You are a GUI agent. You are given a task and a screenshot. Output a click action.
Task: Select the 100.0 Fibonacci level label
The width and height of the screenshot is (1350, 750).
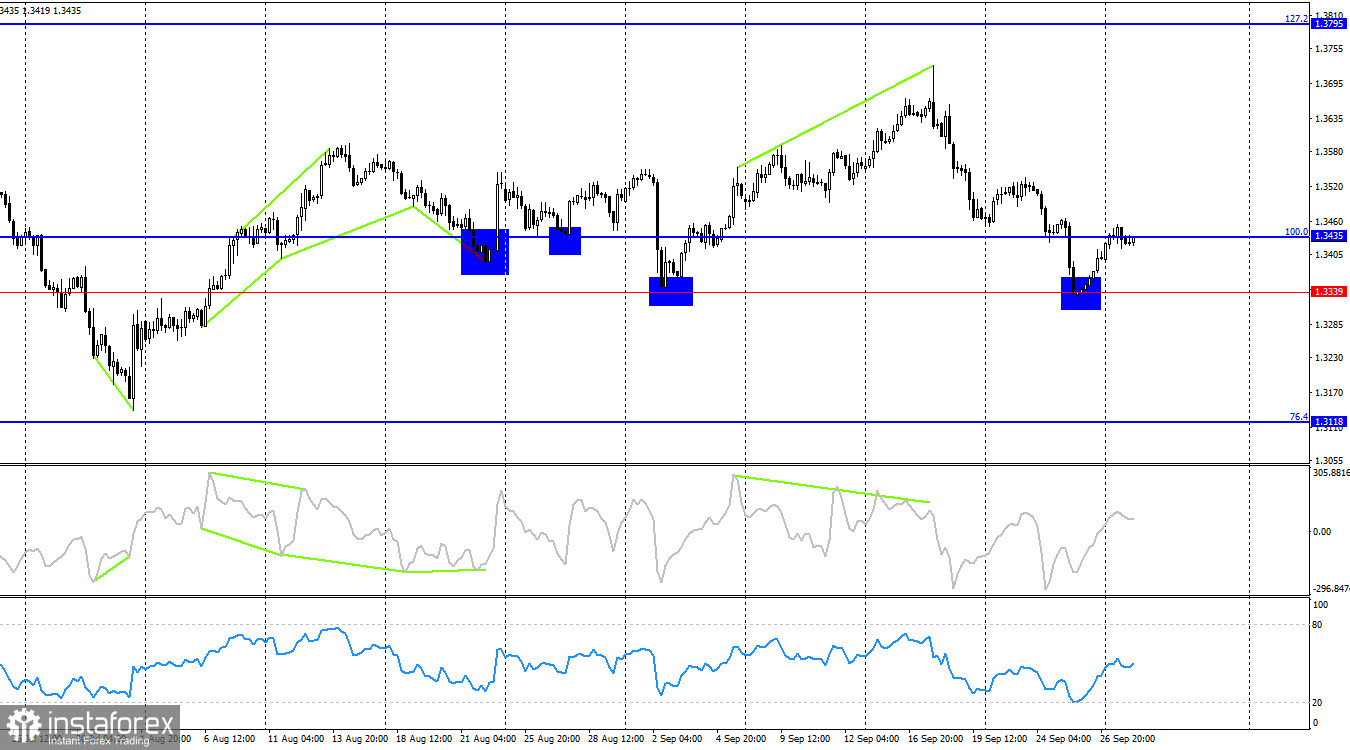tap(1297, 232)
